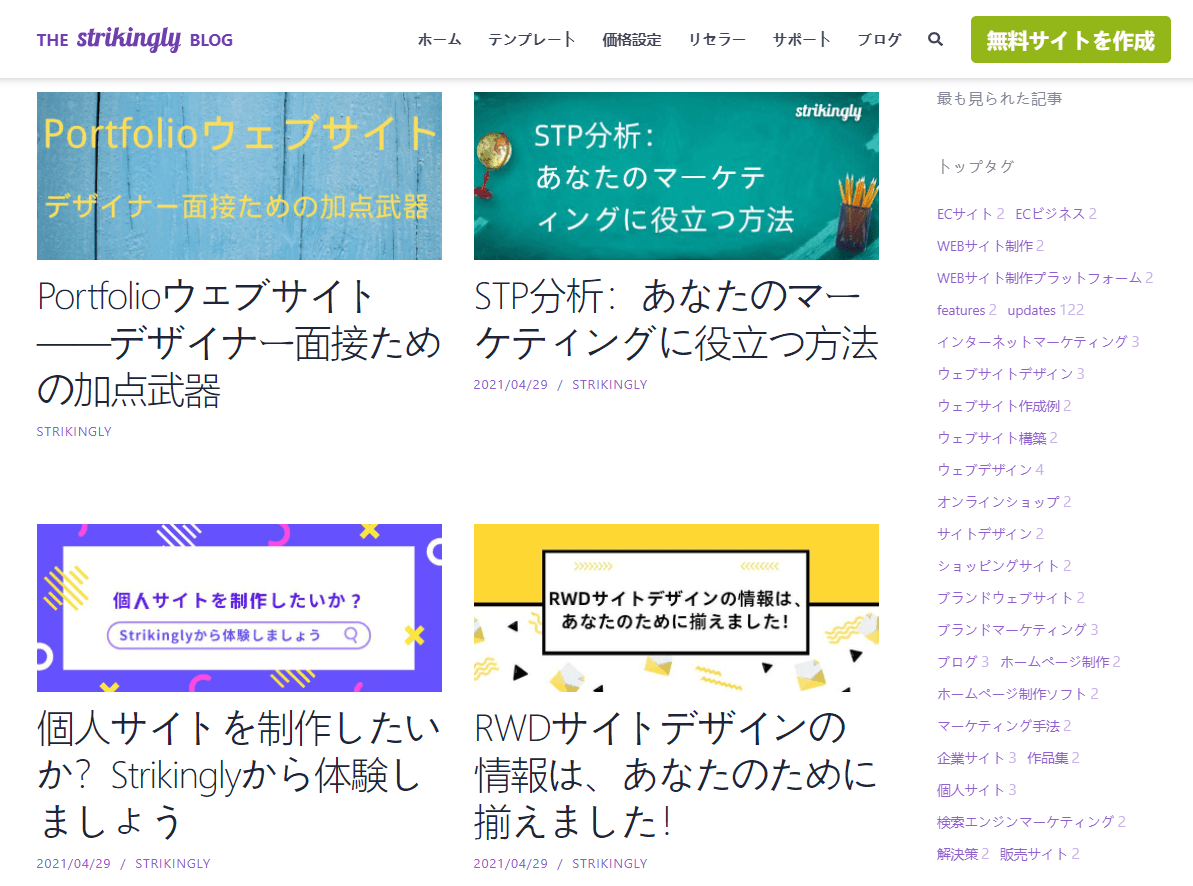This screenshot has width=1193, height=886.
Task: Click the 検索エンジンマーケティング tag
Action: pyautogui.click(x=1020, y=821)
